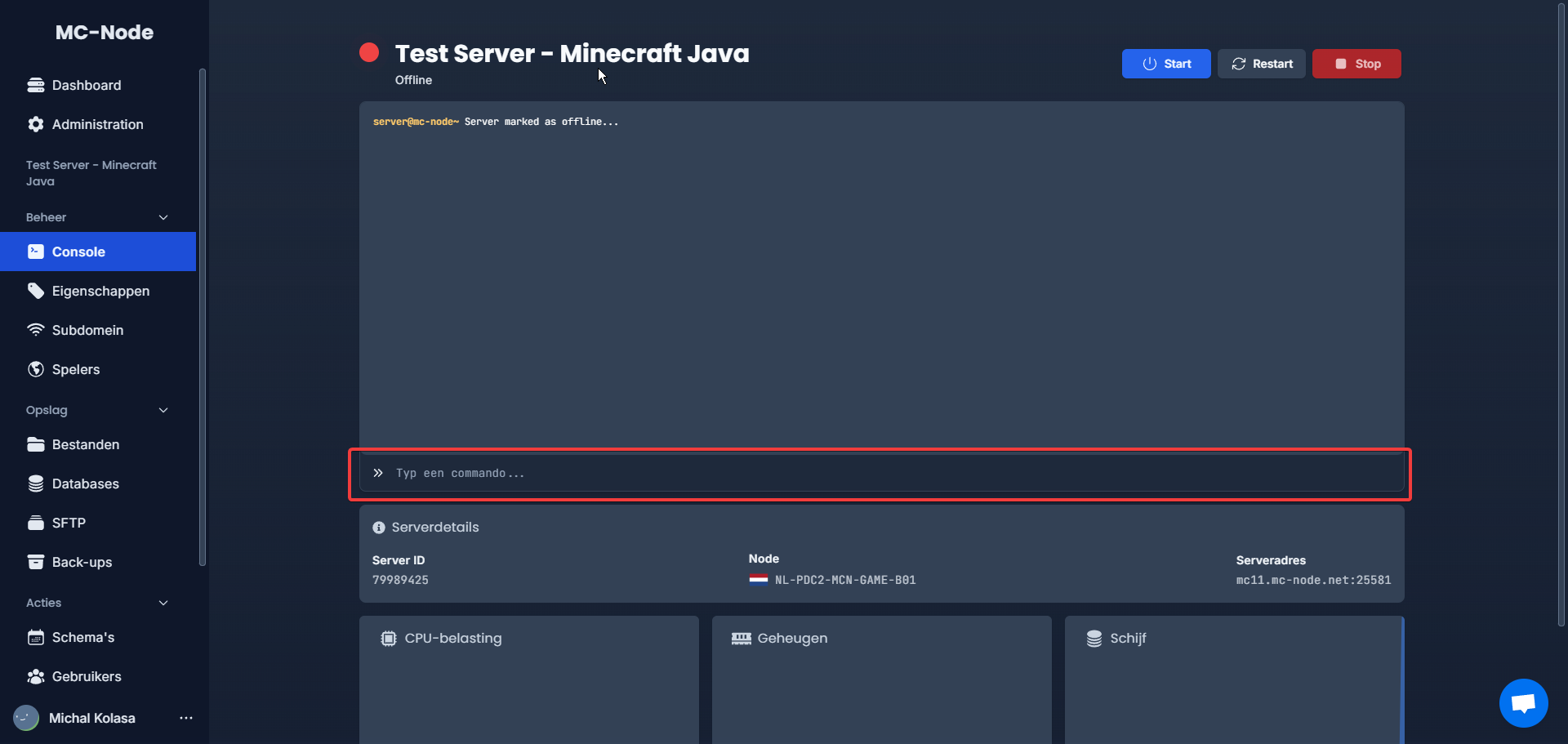This screenshot has height=744, width=1568.
Task: Select the Console menu item
Action: tap(98, 252)
